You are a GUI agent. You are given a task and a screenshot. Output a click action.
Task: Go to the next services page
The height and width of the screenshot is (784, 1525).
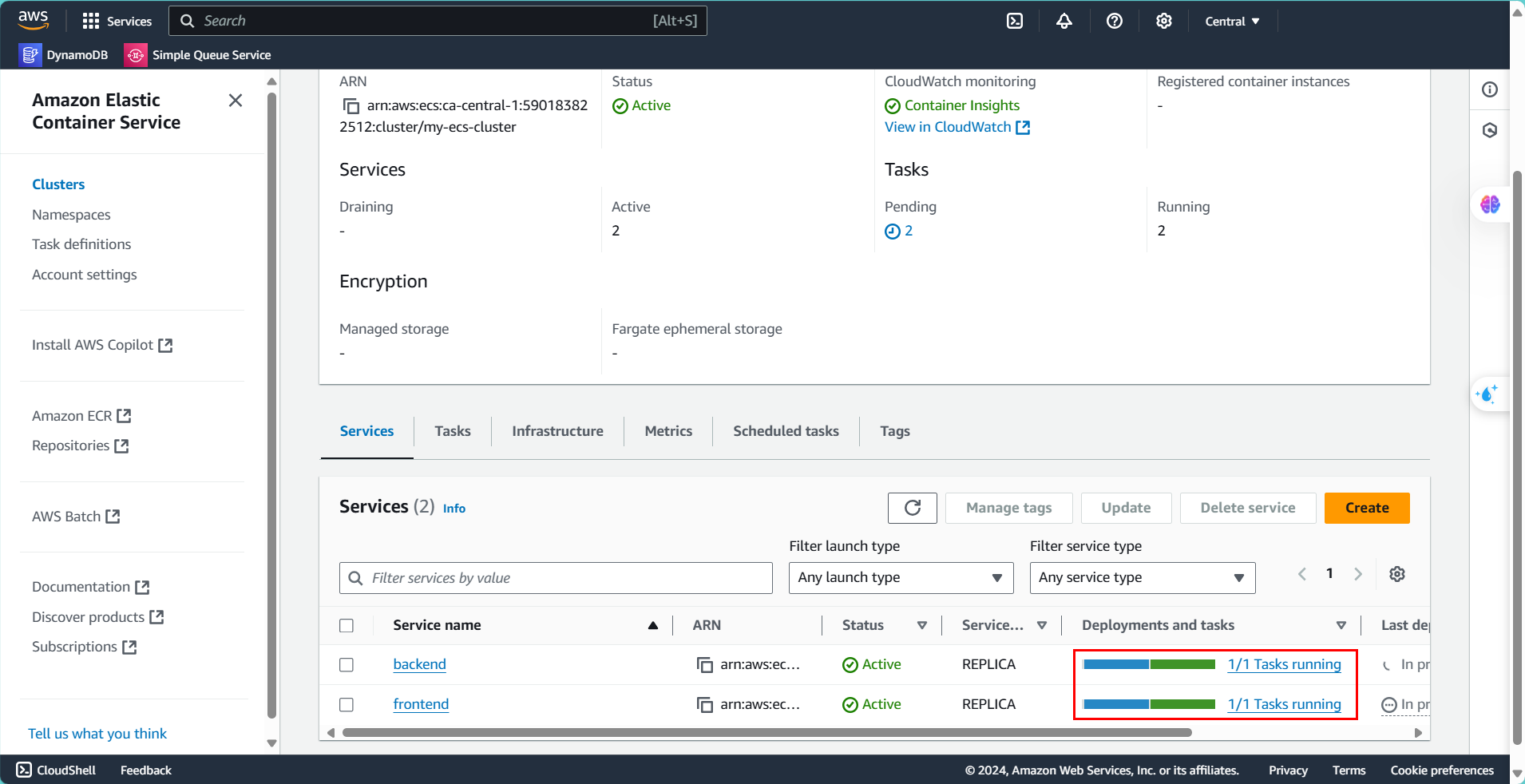[x=1358, y=574]
